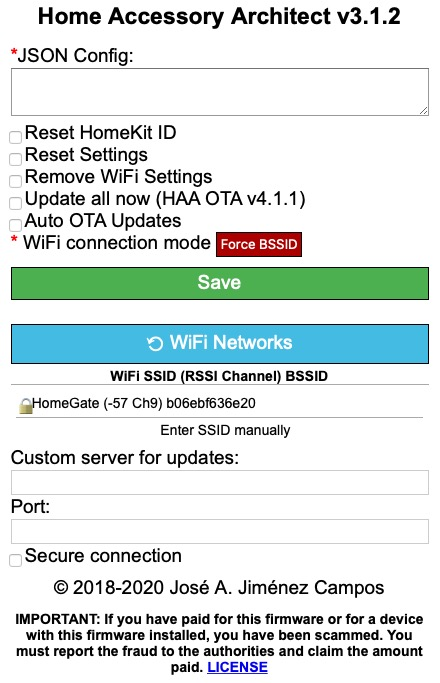Turn on the Secure connection checkbox
The width and height of the screenshot is (440, 683).
(x=15, y=560)
